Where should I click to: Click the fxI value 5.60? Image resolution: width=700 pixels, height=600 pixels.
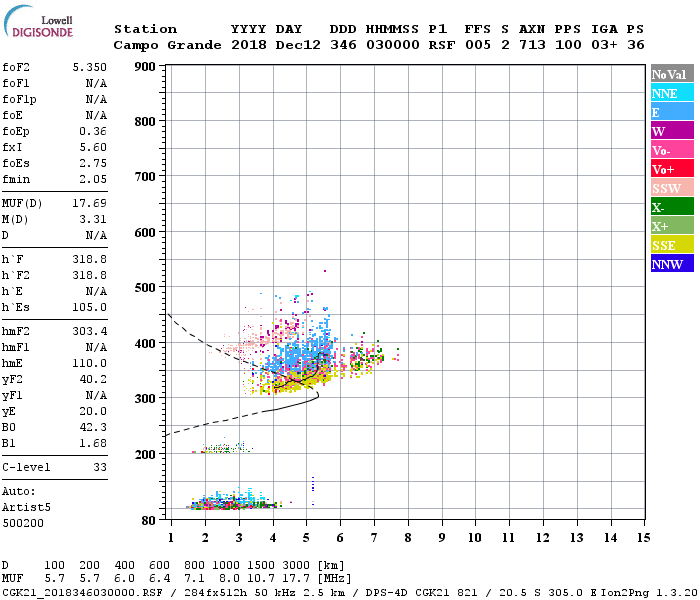click(x=93, y=147)
